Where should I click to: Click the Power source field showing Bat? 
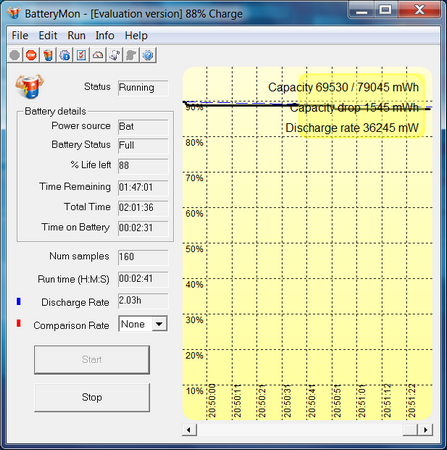pos(143,127)
